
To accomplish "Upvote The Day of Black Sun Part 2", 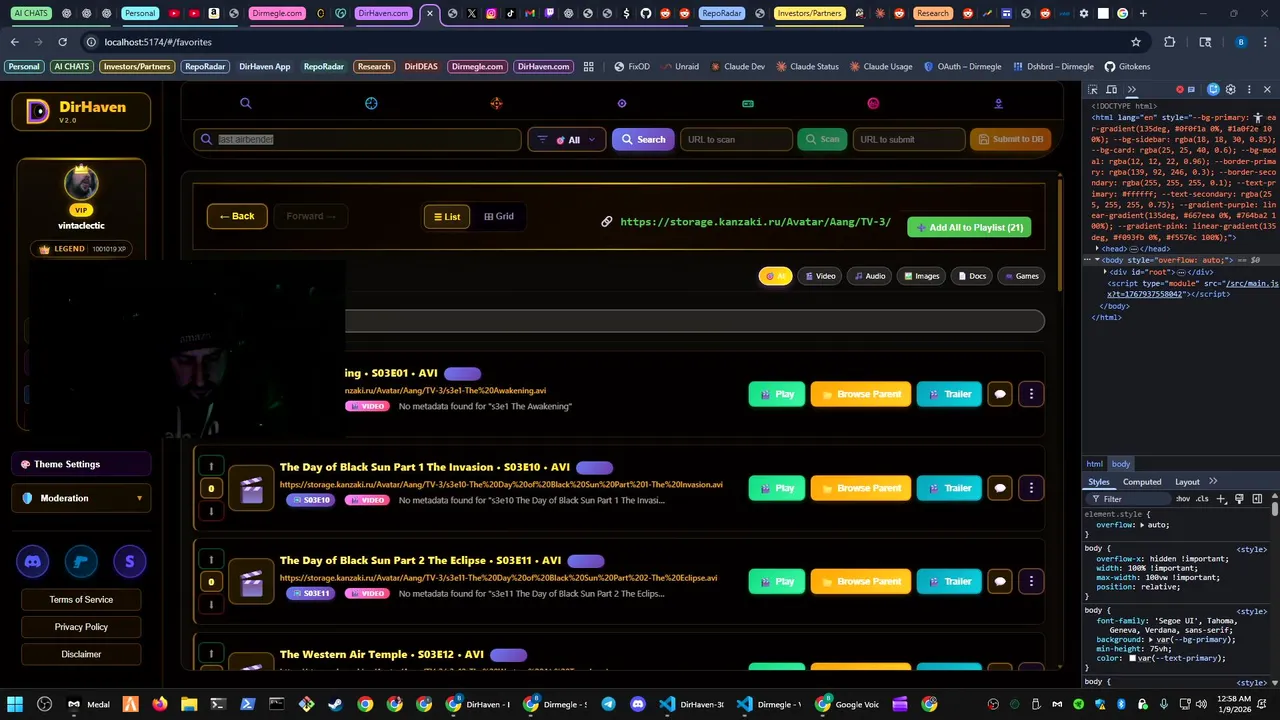I will coord(211,559).
